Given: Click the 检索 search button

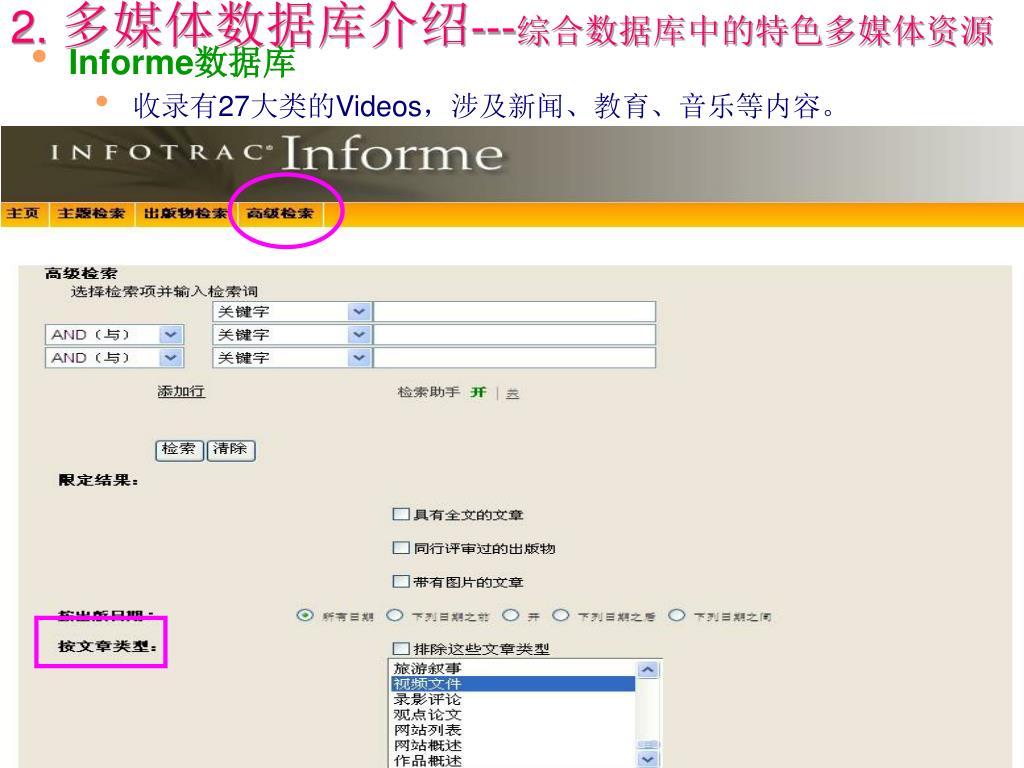Looking at the screenshot, I should click(x=180, y=450).
